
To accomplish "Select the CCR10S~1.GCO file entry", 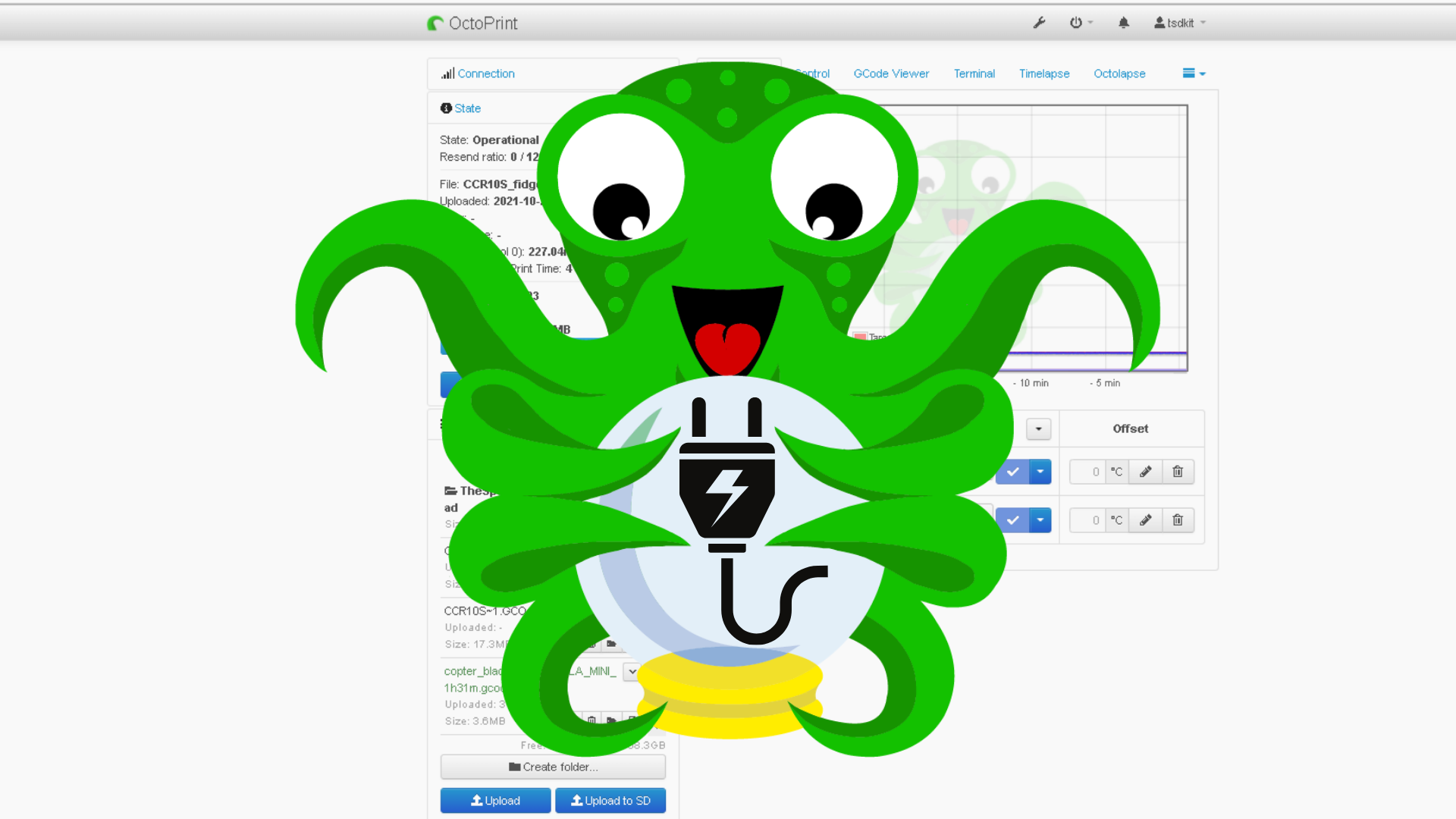I will click(x=485, y=610).
